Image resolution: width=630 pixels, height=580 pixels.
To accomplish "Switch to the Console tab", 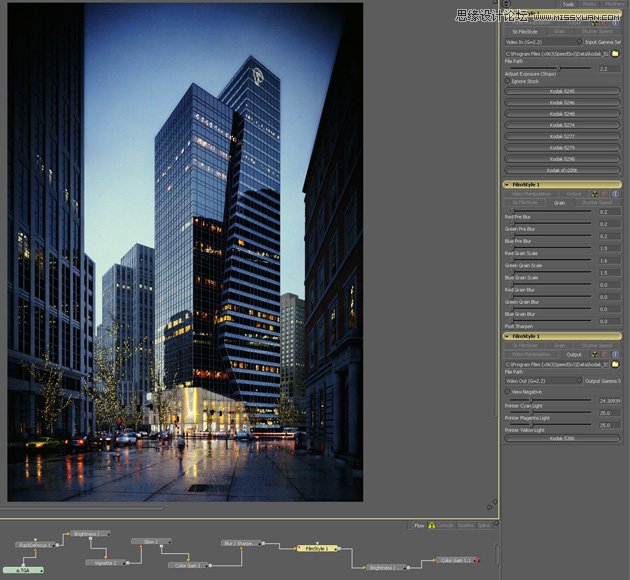I will point(445,525).
